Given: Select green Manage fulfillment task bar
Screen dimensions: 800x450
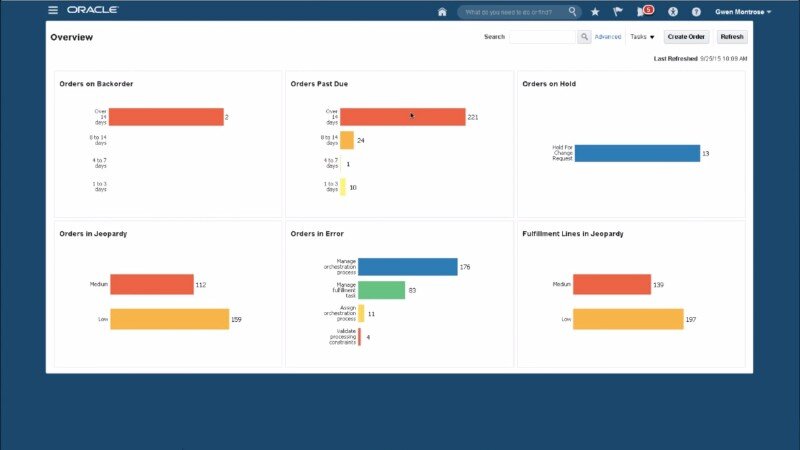Looking at the screenshot, I should (x=381, y=290).
